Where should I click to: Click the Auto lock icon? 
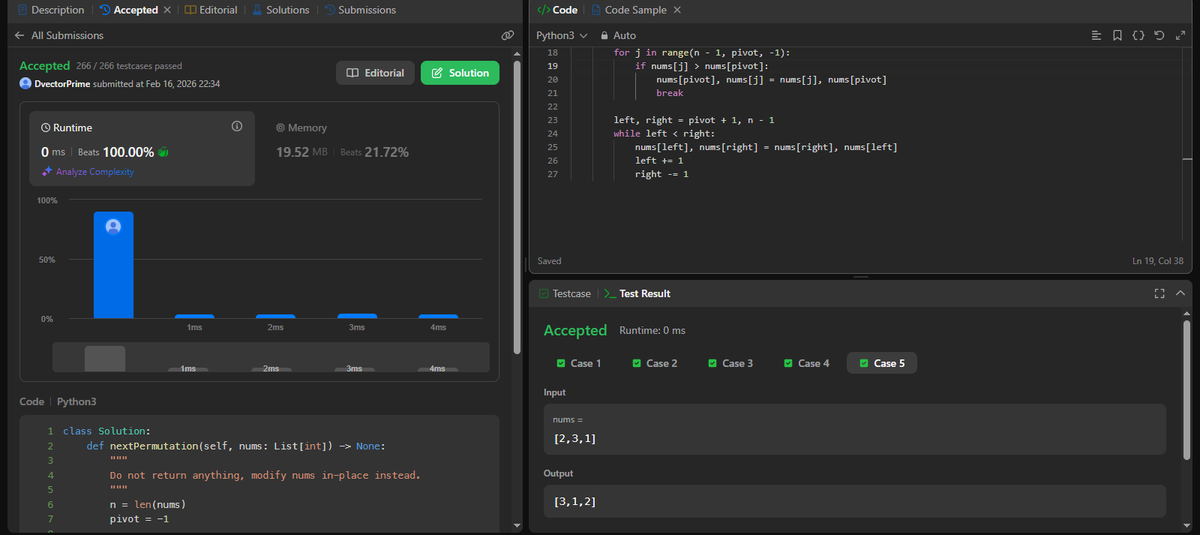[604, 35]
